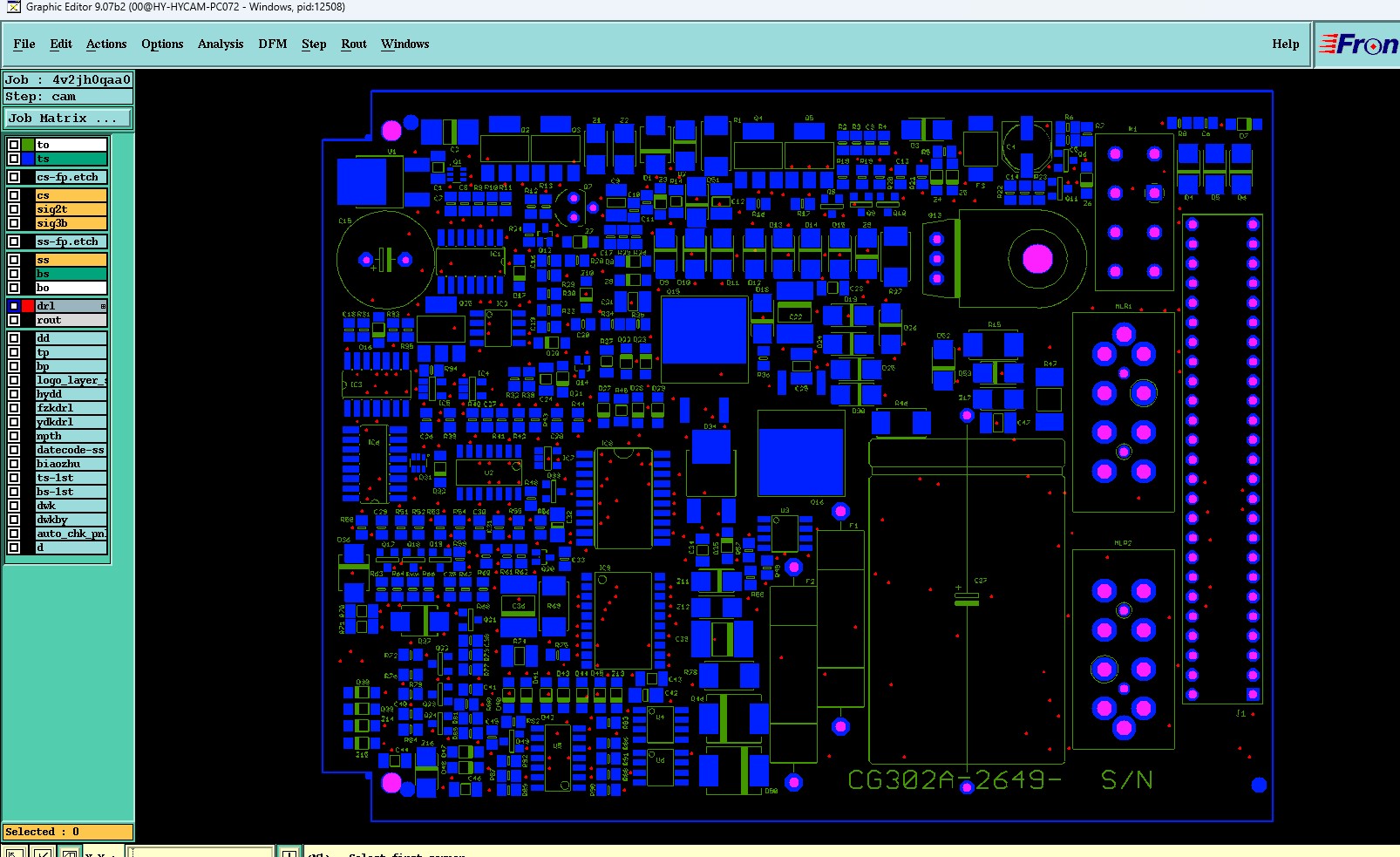Viewport: 1400px width, 857px height.
Task: Open the Step menu
Action: pyautogui.click(x=314, y=44)
